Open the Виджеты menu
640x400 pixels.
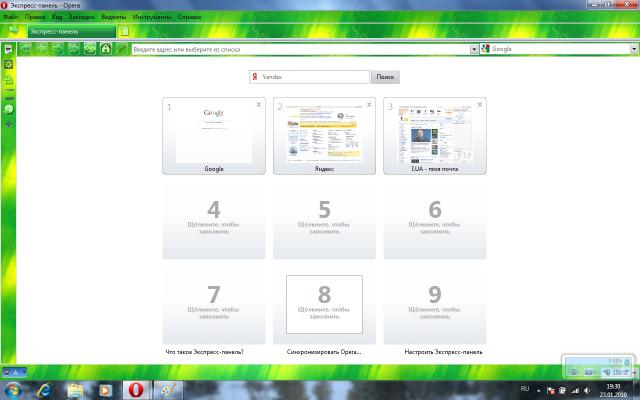(x=113, y=17)
